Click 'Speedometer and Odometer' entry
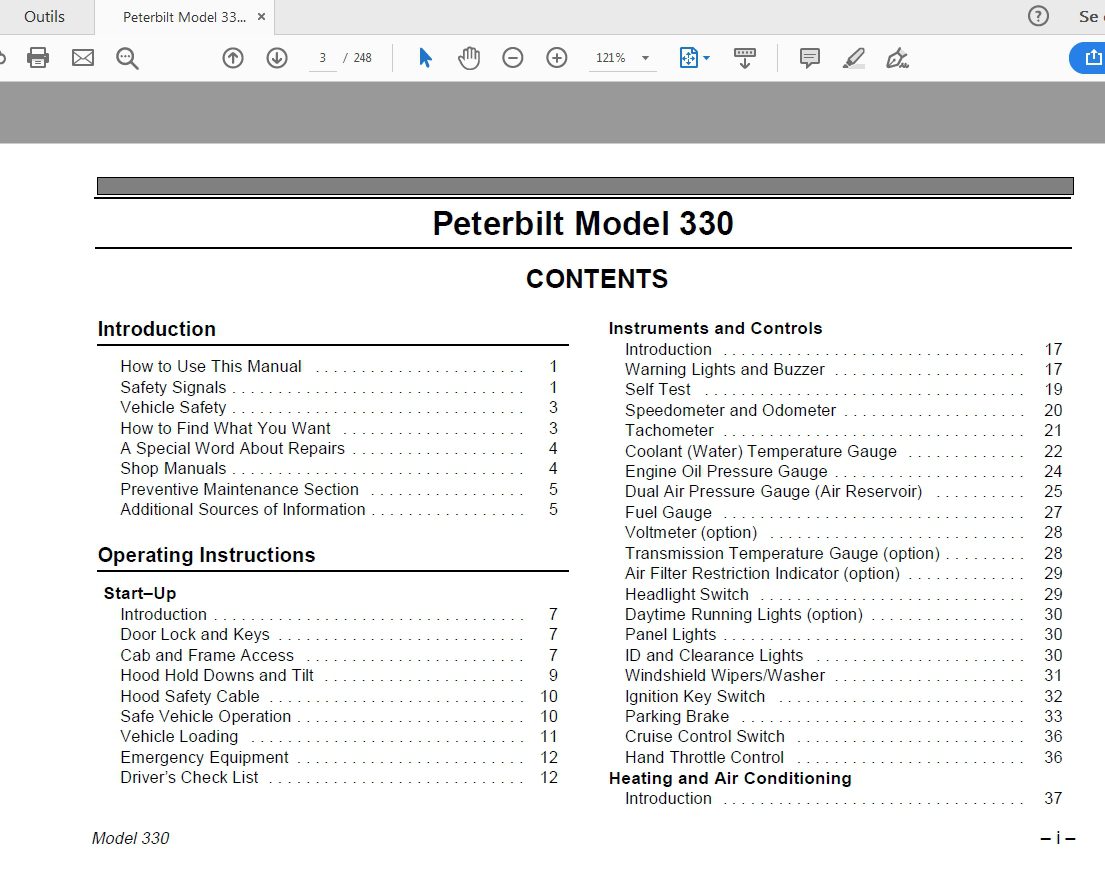The height and width of the screenshot is (872, 1105). coord(731,410)
